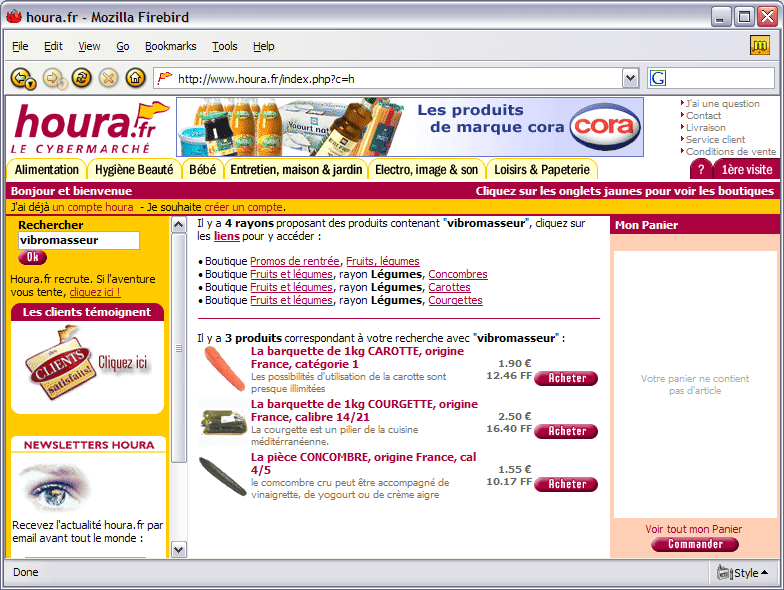This screenshot has width=784, height=590.
Task: Open the Carottes rayon link
Action: click(449, 287)
